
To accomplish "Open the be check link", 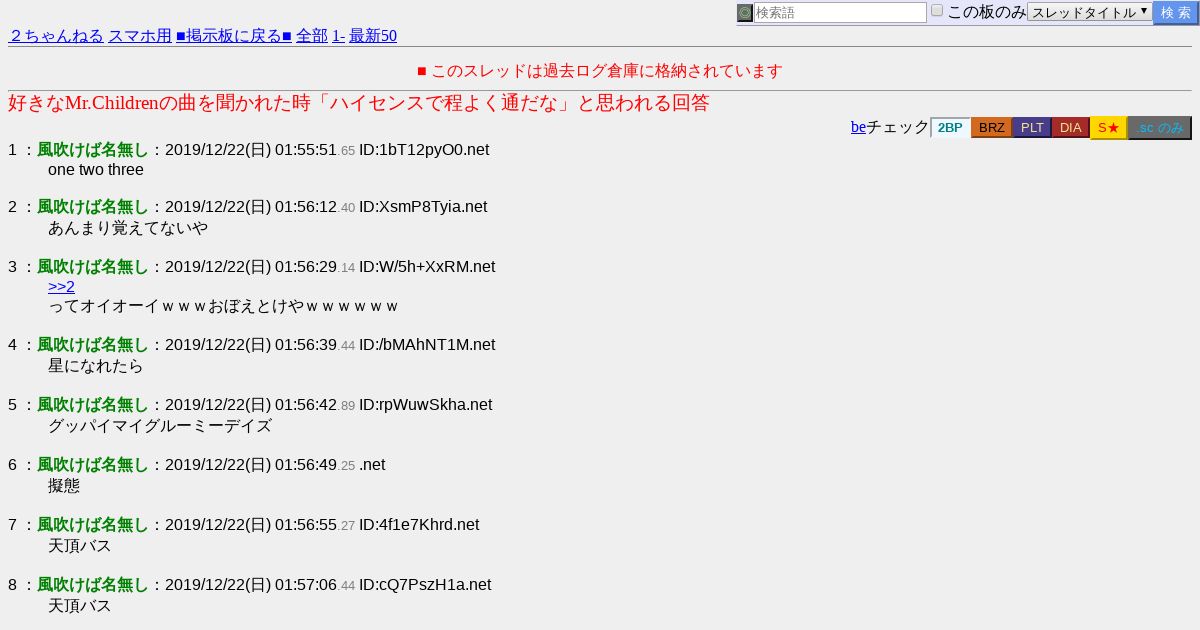I will tap(858, 127).
